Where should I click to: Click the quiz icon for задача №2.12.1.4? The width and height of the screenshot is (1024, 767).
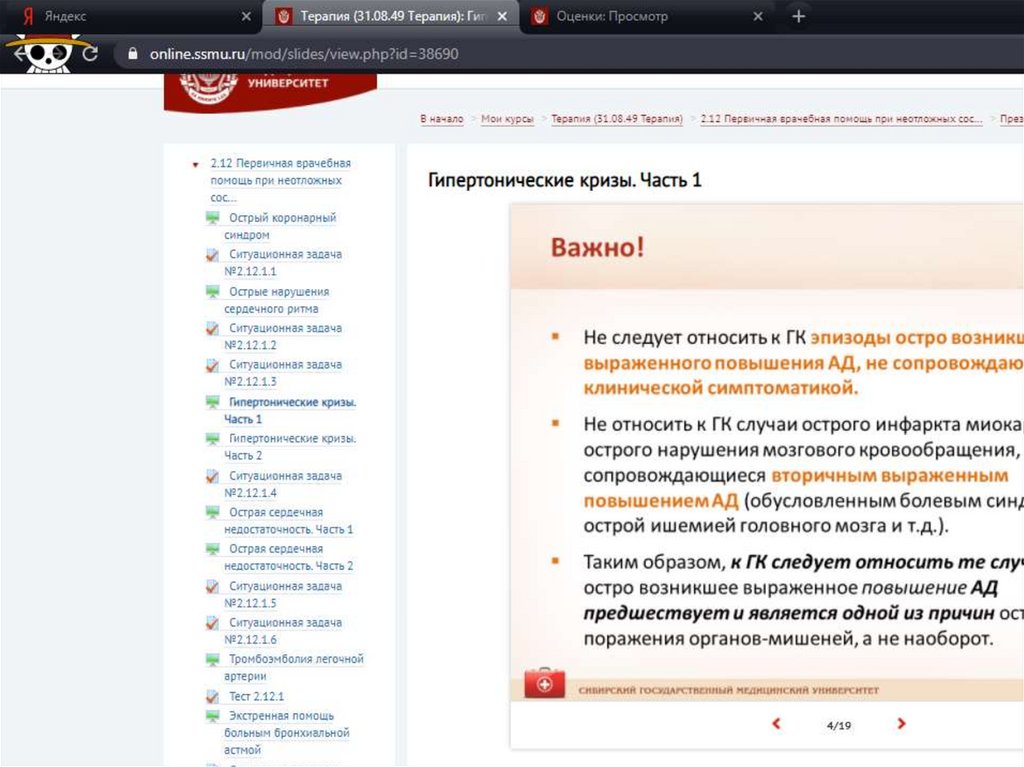(212, 476)
